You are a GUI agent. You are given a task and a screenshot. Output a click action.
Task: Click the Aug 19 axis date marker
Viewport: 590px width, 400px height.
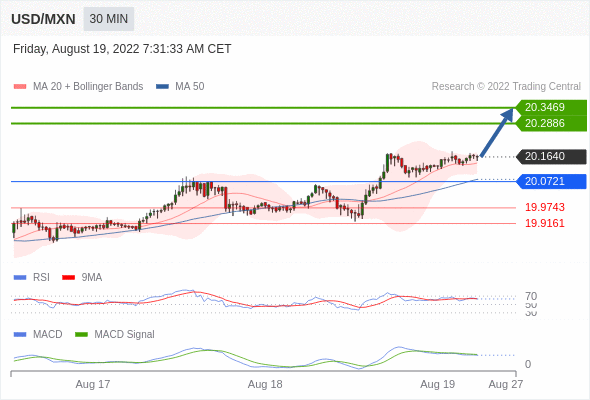[x=438, y=384]
